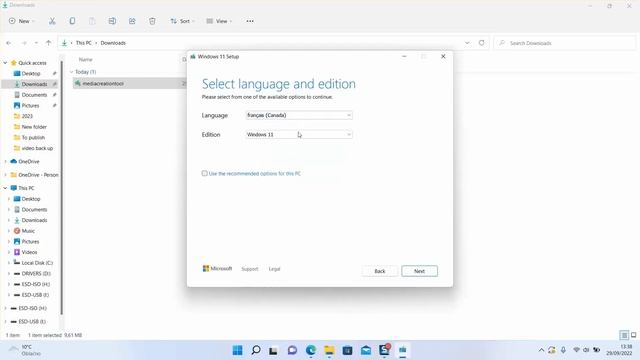Open the Legal link in Setup
The image size is (640, 360).
(274, 269)
